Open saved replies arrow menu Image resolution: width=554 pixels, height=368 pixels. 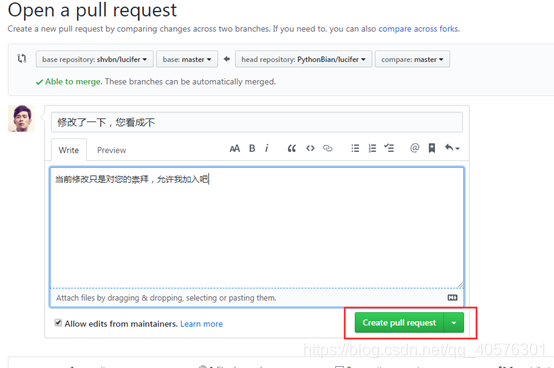pos(452,148)
